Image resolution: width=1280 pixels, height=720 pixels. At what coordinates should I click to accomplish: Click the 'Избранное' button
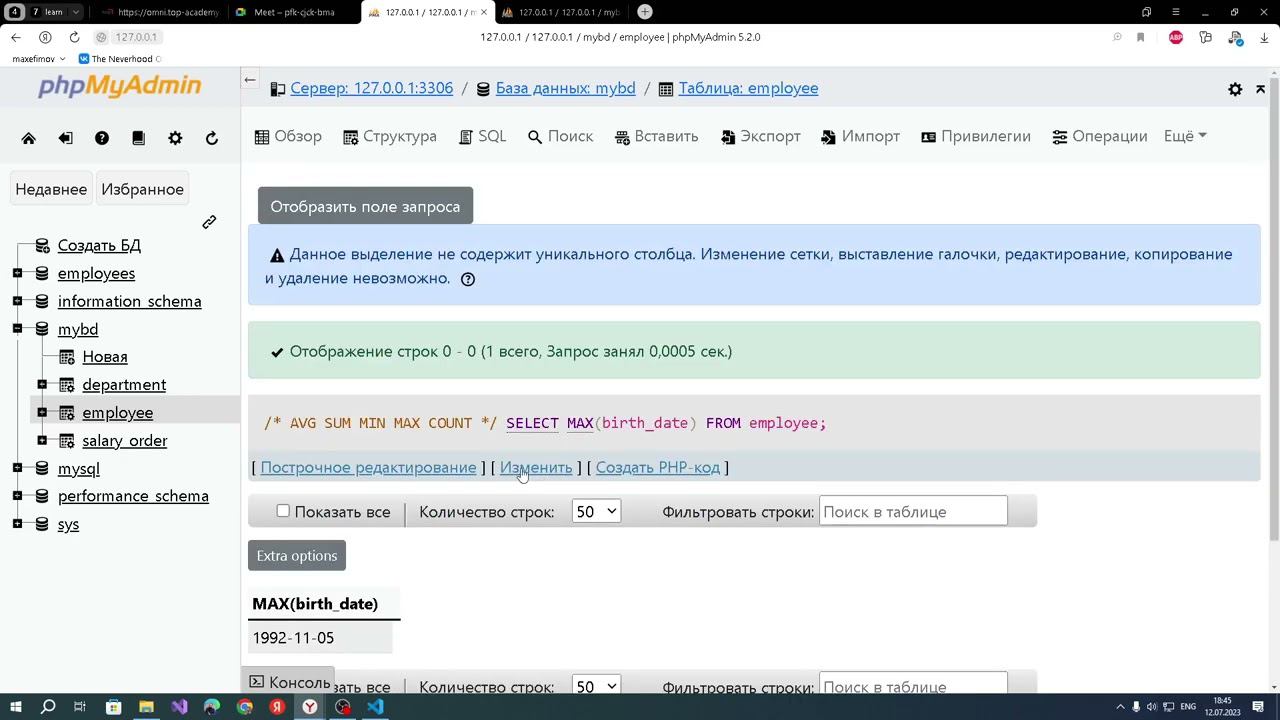(142, 189)
